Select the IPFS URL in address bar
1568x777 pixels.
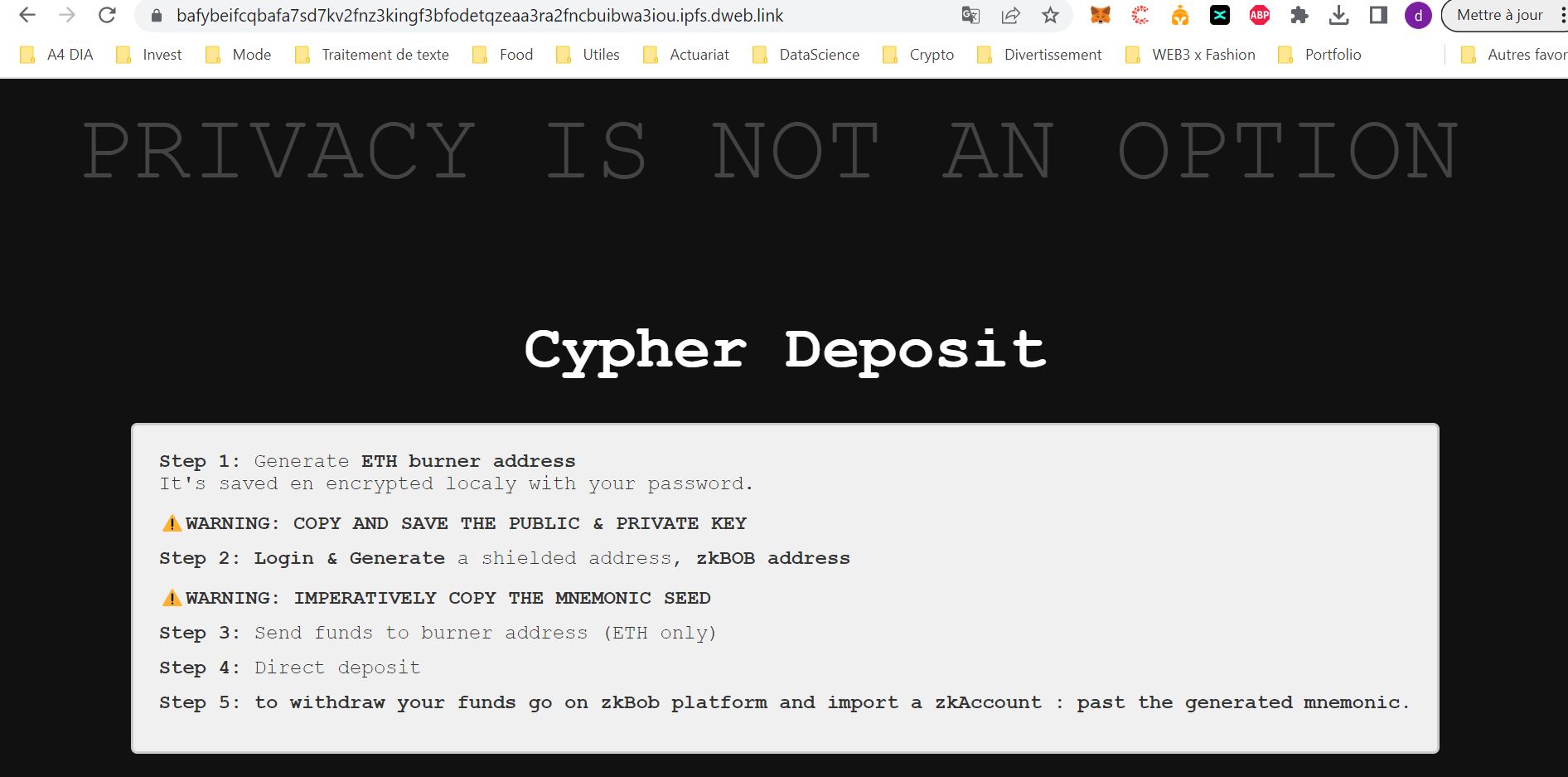(x=480, y=15)
